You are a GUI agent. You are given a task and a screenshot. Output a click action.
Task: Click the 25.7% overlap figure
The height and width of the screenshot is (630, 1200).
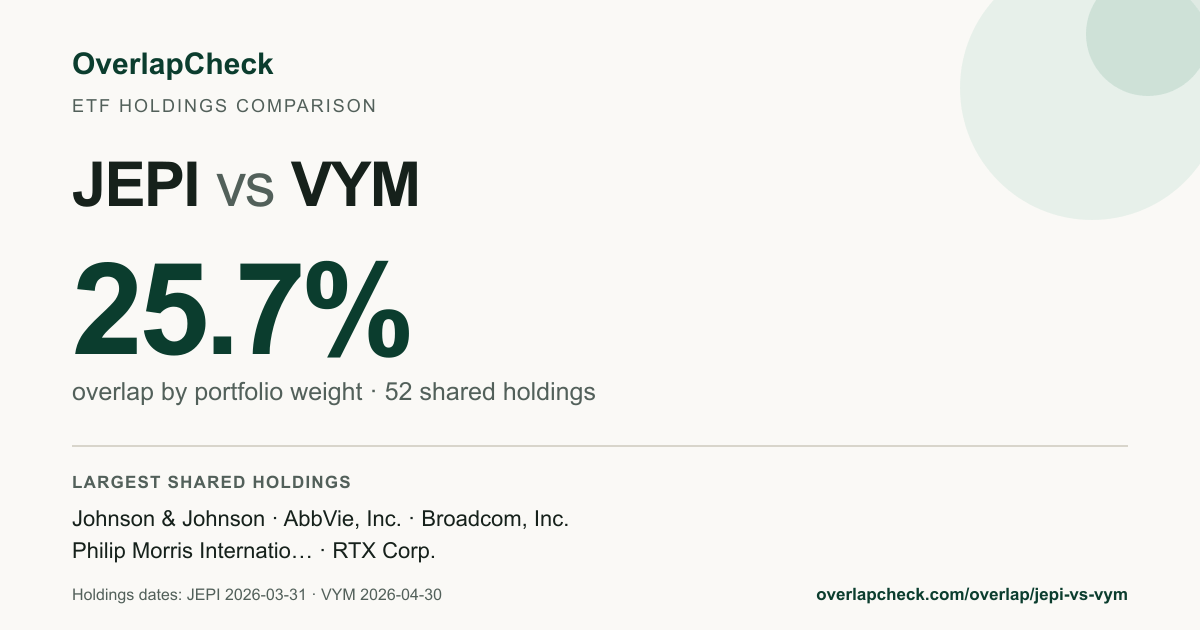pyautogui.click(x=242, y=309)
